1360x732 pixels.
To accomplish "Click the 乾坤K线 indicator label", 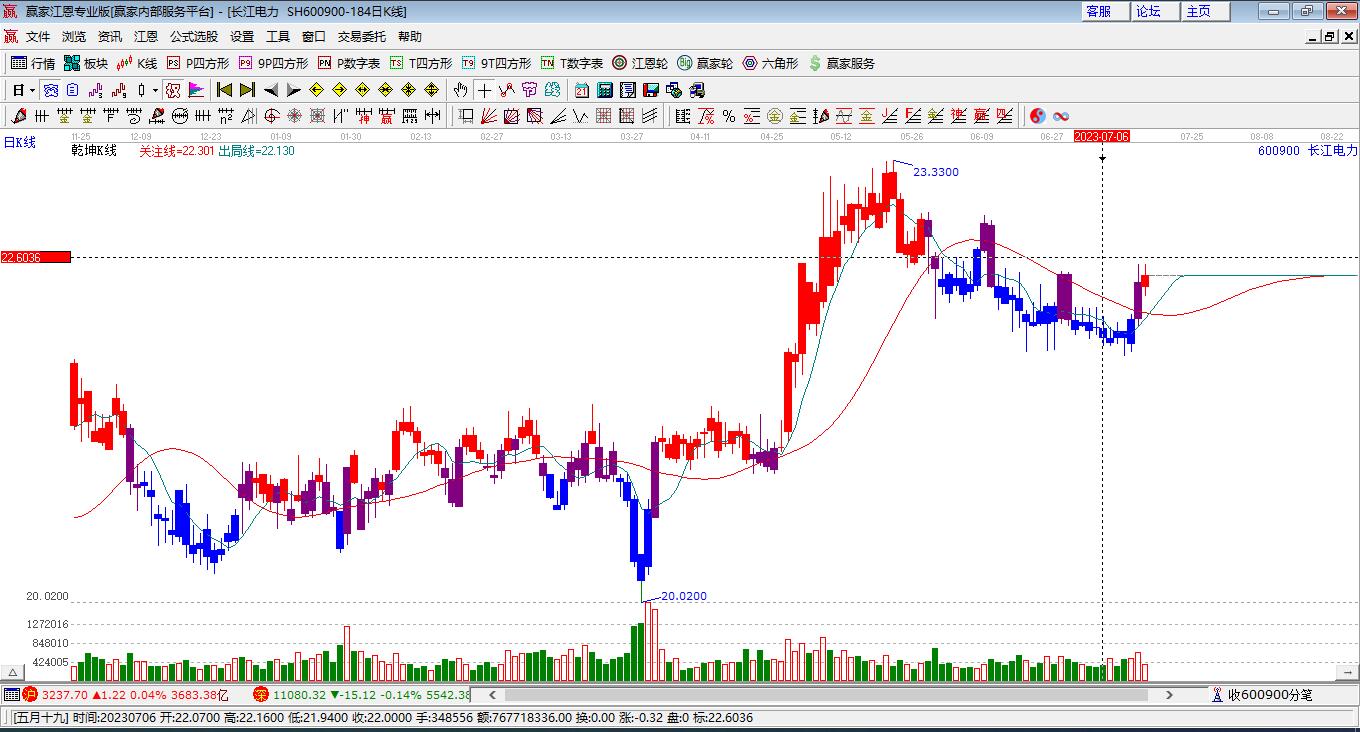I will click(x=94, y=151).
